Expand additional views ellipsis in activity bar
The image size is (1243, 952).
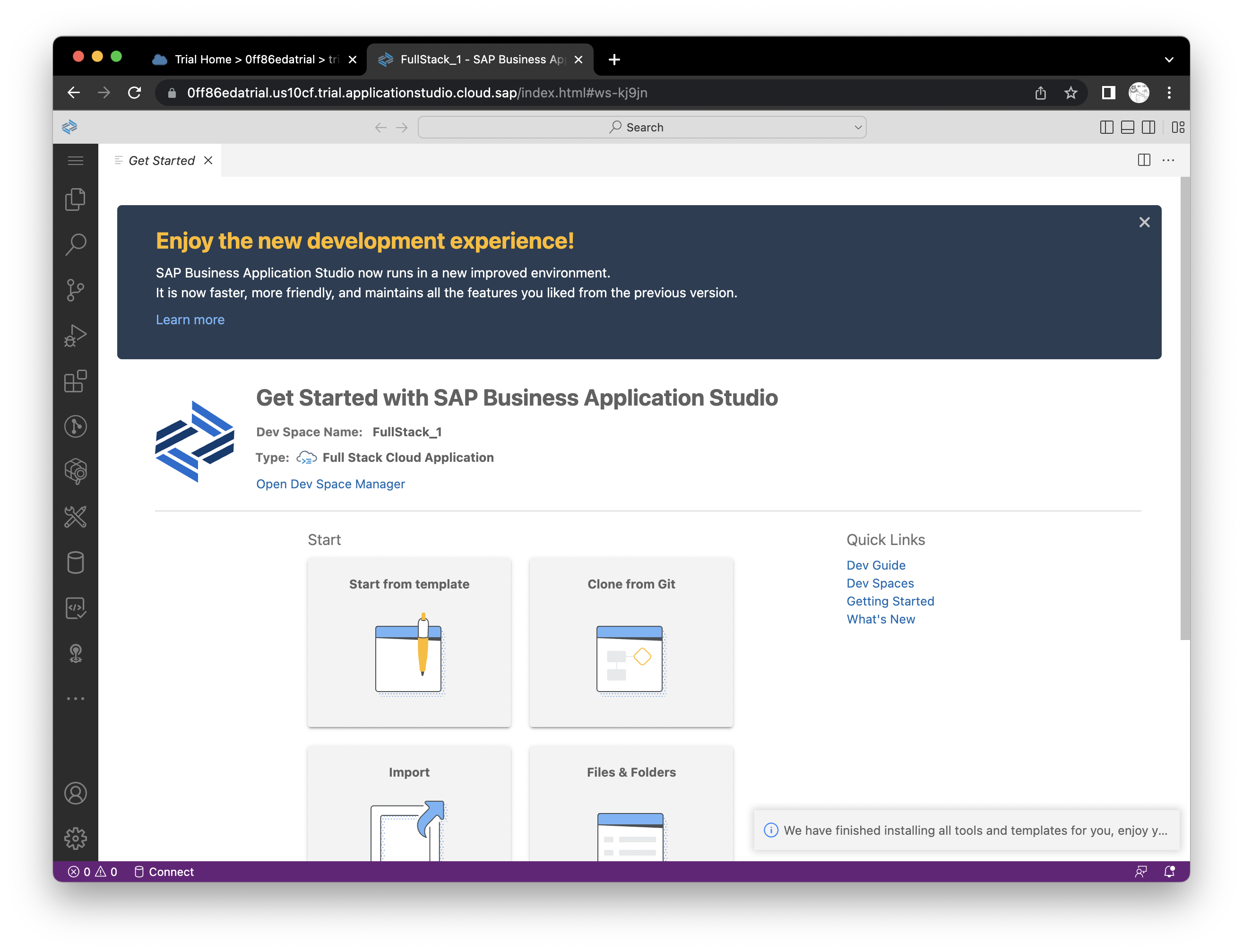click(75, 699)
